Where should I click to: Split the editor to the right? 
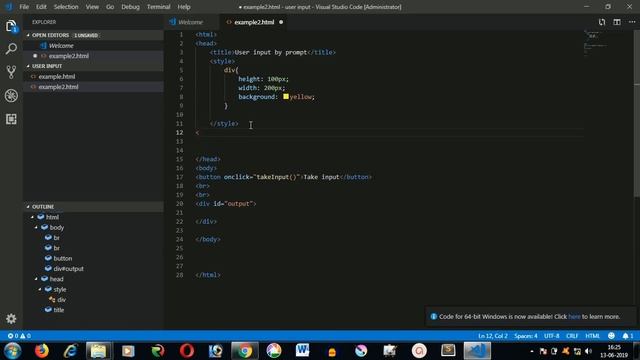(617, 22)
